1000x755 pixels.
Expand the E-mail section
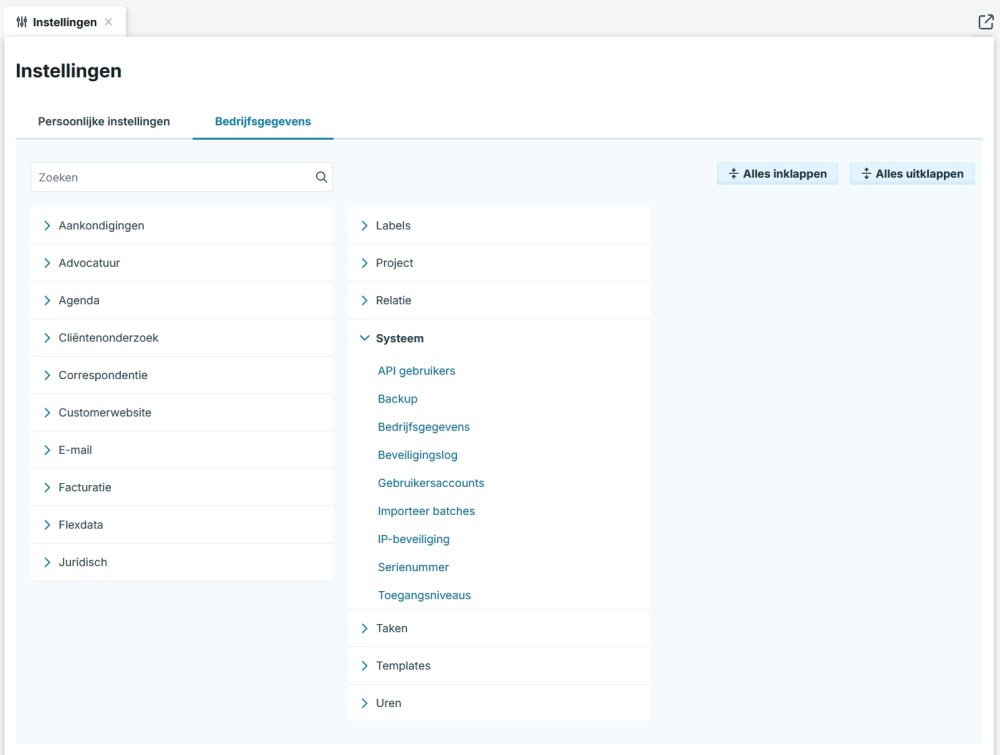[x=182, y=450]
